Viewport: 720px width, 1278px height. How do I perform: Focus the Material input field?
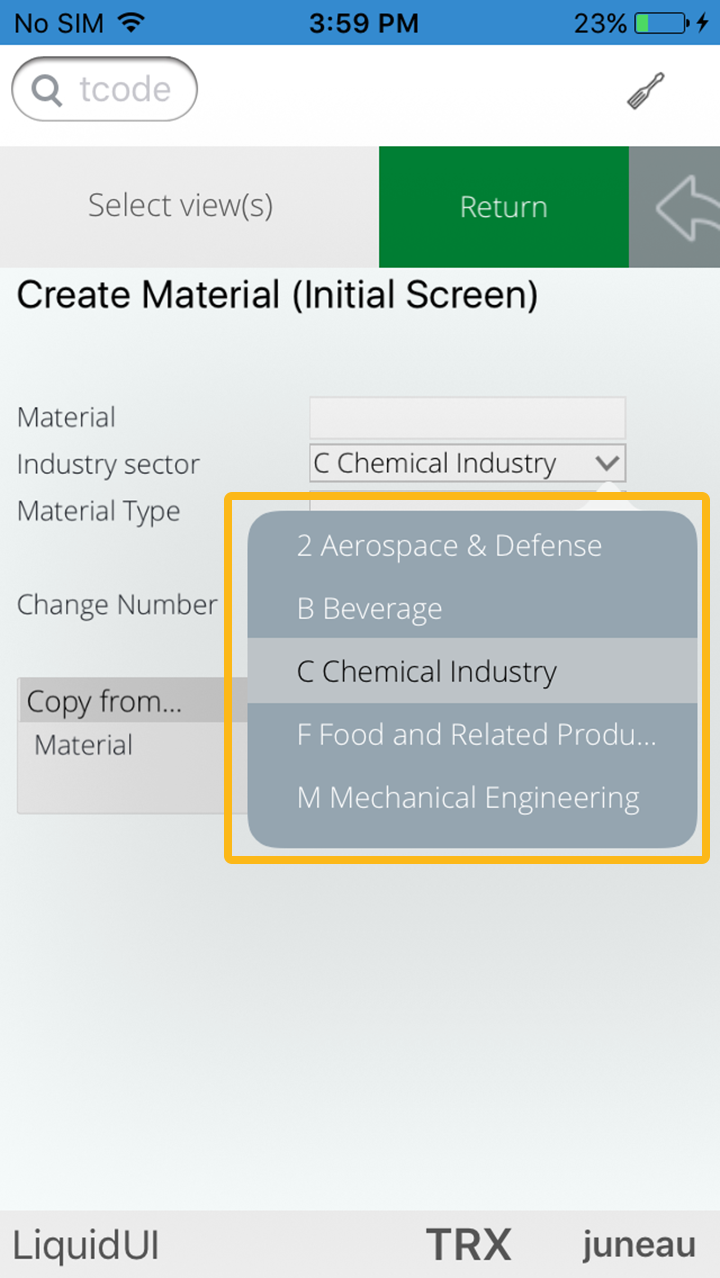(x=467, y=417)
